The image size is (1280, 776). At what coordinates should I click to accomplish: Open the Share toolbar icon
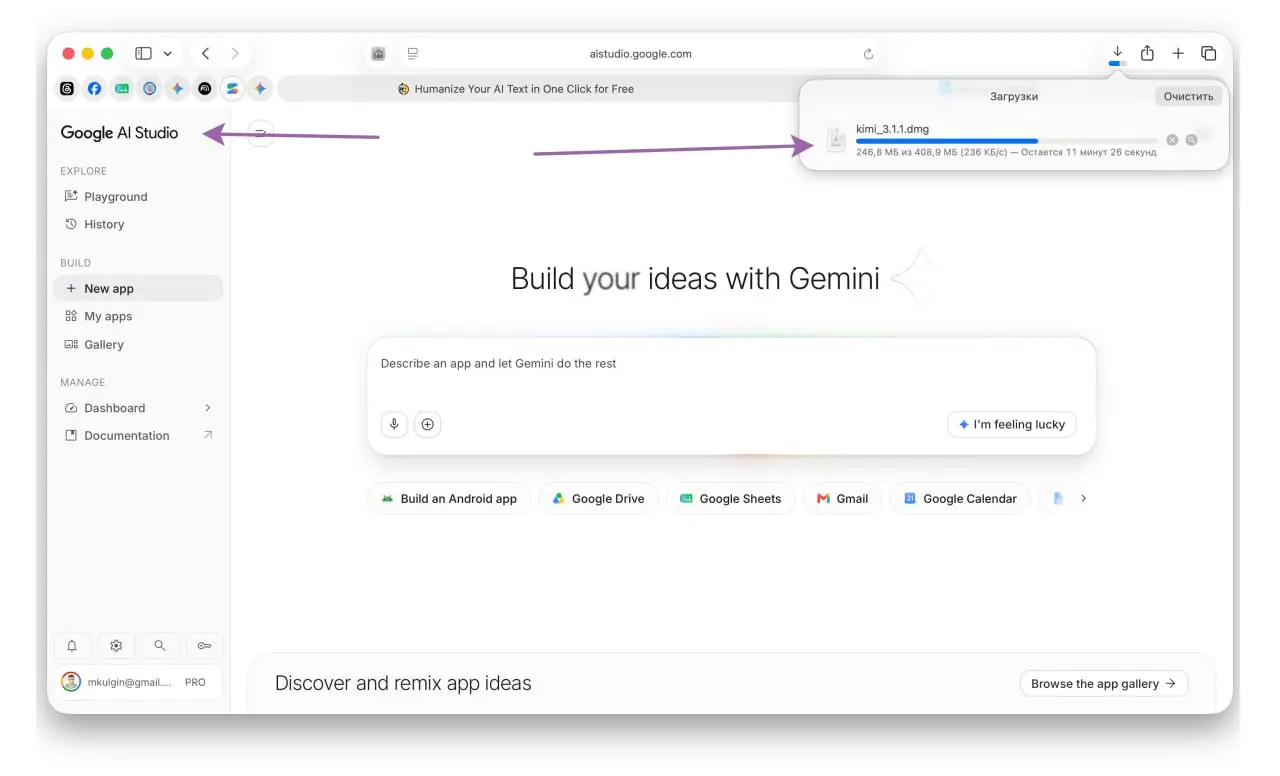(1147, 54)
